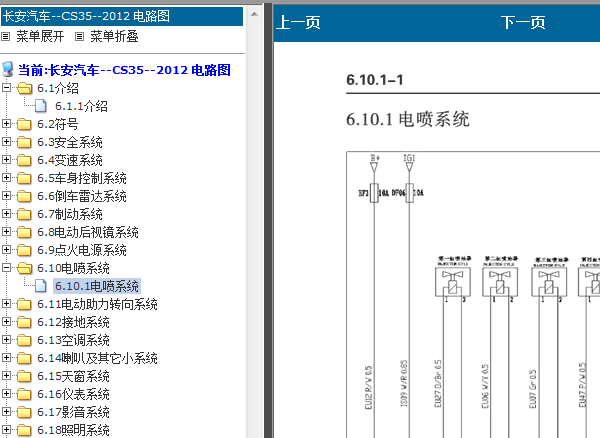The image size is (600, 438).
Task: Click the 6.8电动后视镜系统 folder icon
Action: click(x=24, y=232)
